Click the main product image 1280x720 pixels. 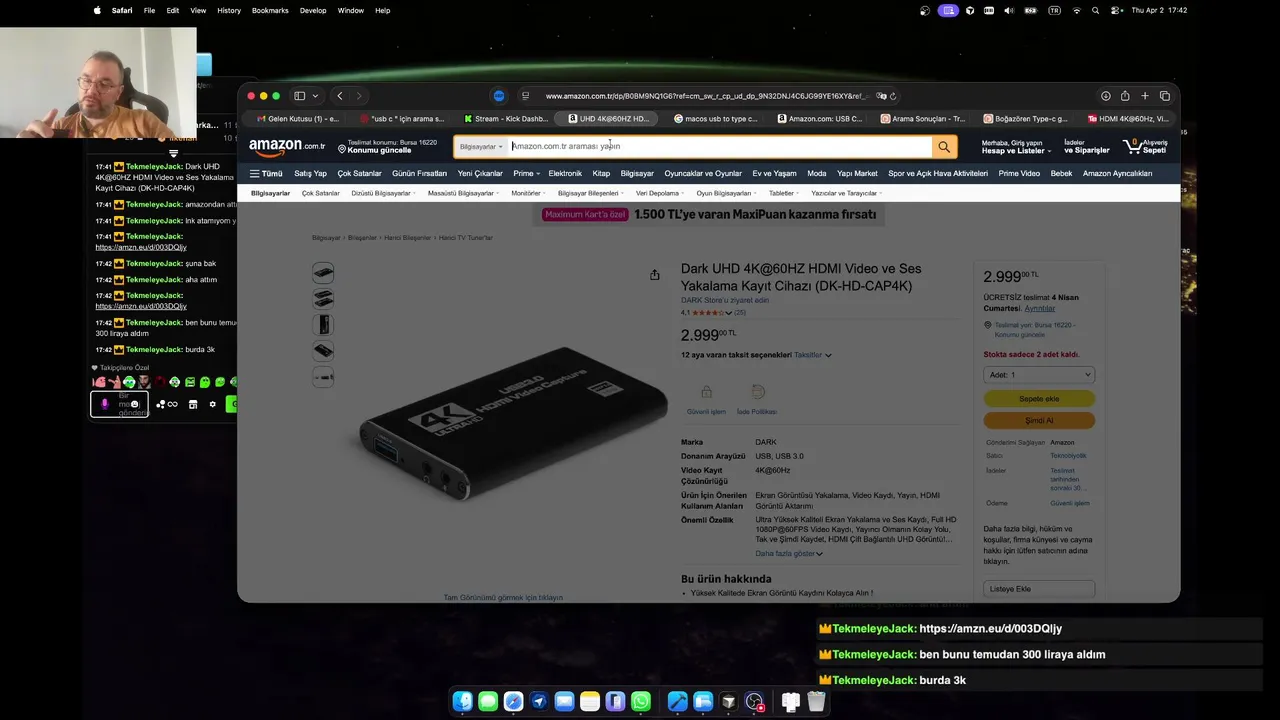click(x=513, y=423)
